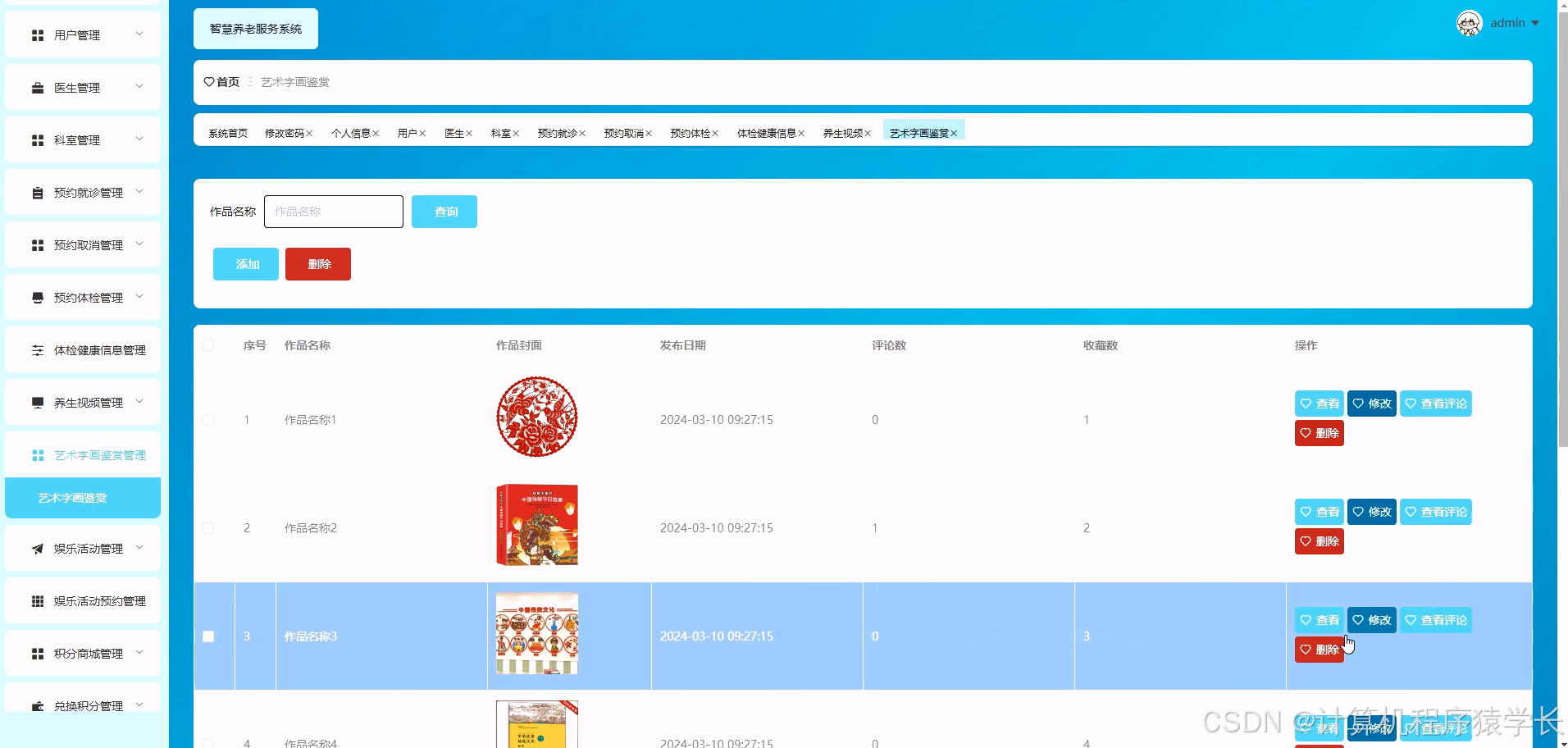1568x748 pixels.
Task: Click the 查询 search button
Action: [x=444, y=212]
